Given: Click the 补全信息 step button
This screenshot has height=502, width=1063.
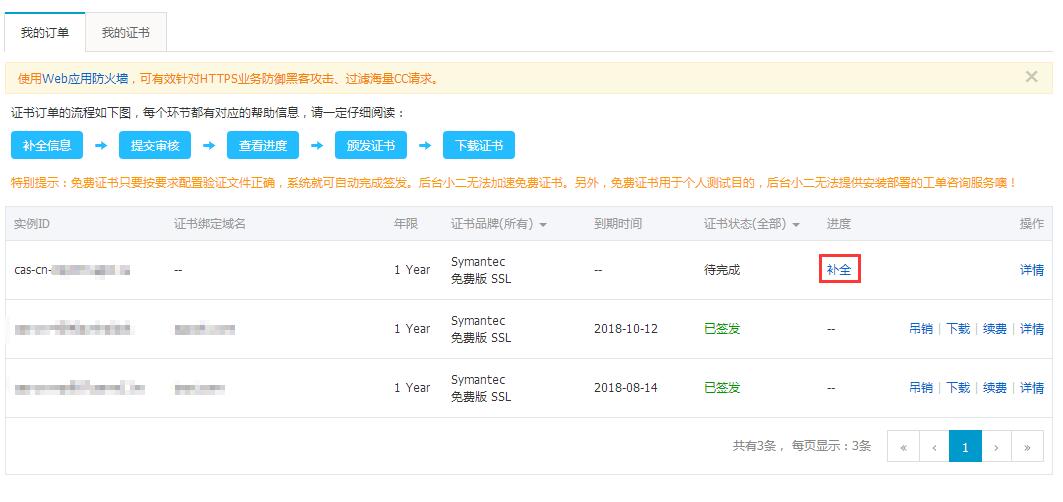Looking at the screenshot, I should point(47,145).
